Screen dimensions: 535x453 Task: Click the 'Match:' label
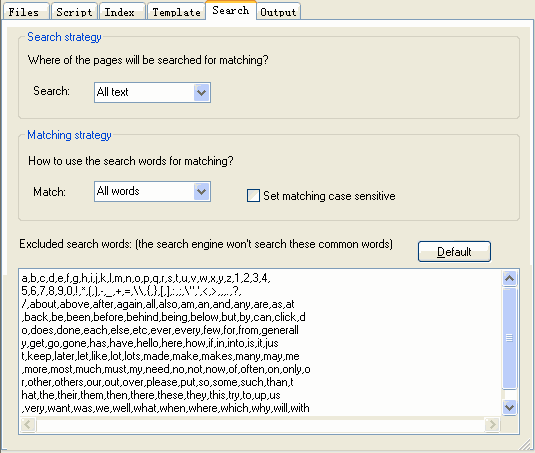pos(49,192)
